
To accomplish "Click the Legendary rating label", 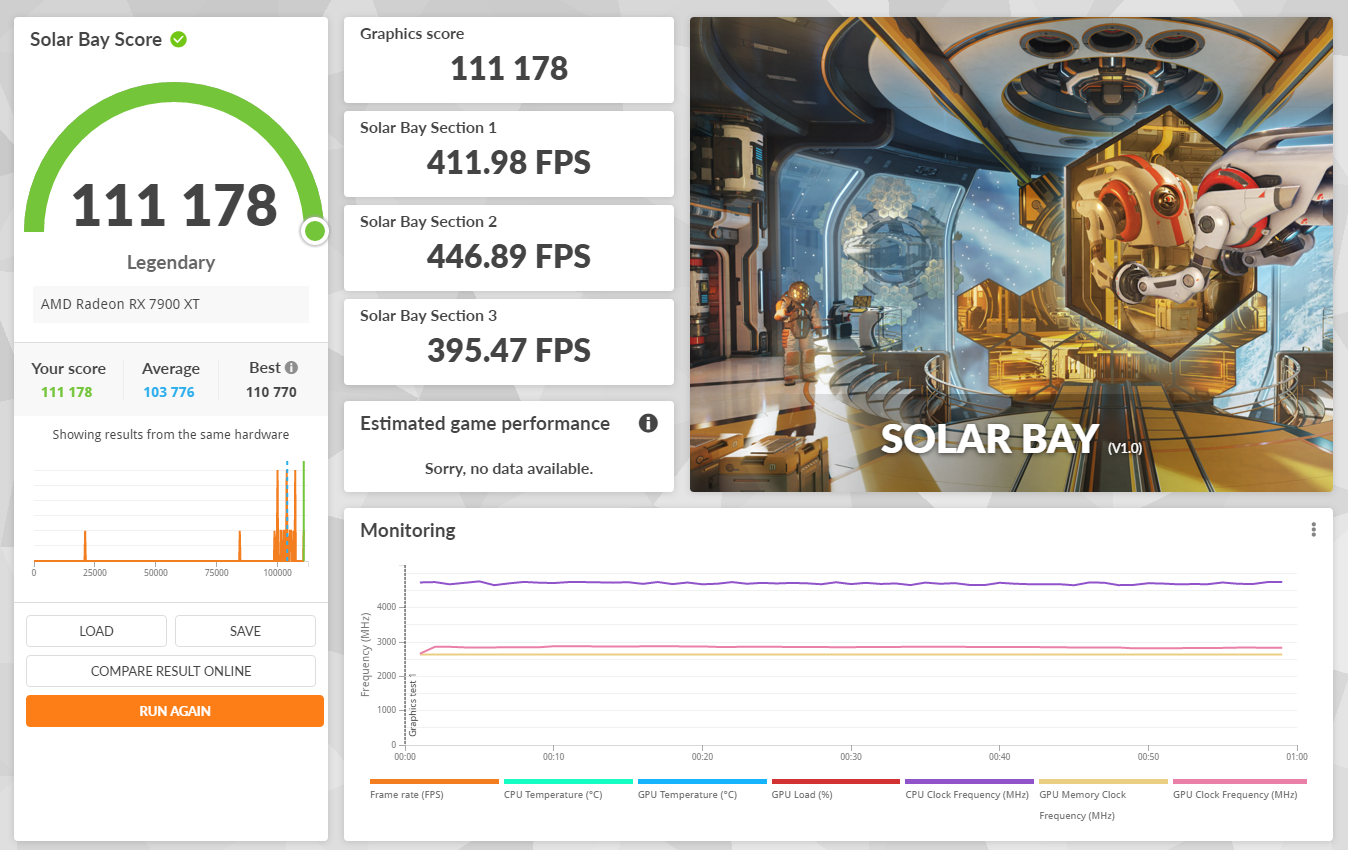I will pos(171,262).
